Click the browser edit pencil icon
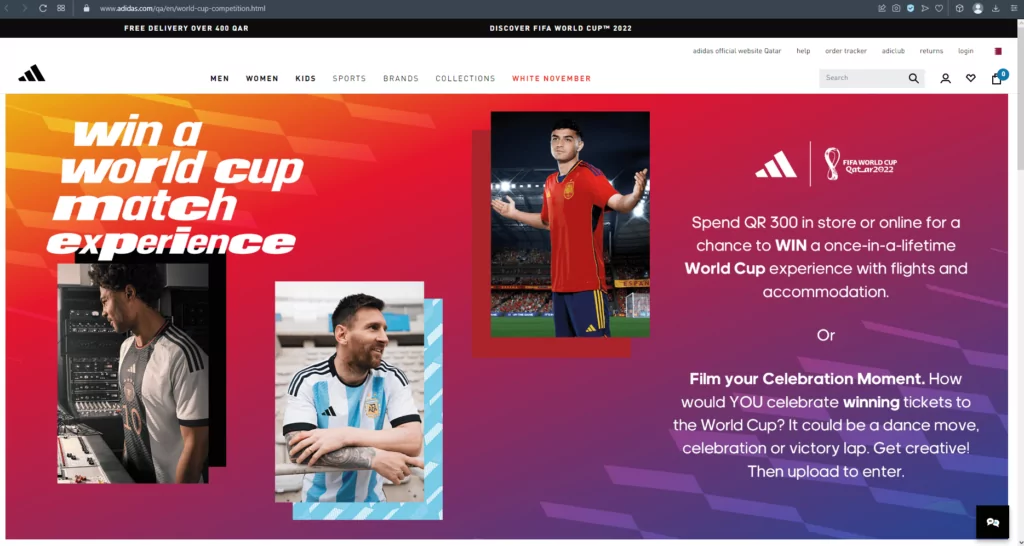This screenshot has width=1024, height=546. coord(882,8)
